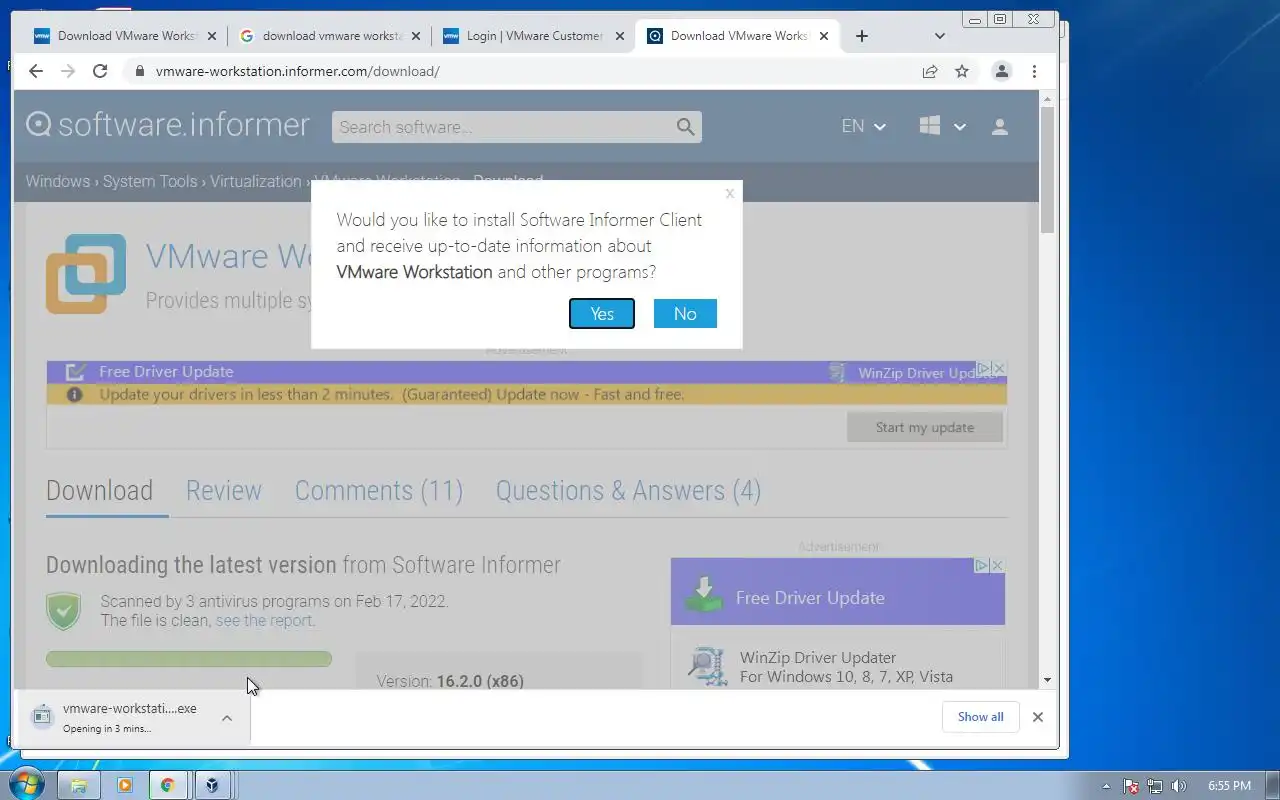Click the share page icon in address bar

point(930,71)
